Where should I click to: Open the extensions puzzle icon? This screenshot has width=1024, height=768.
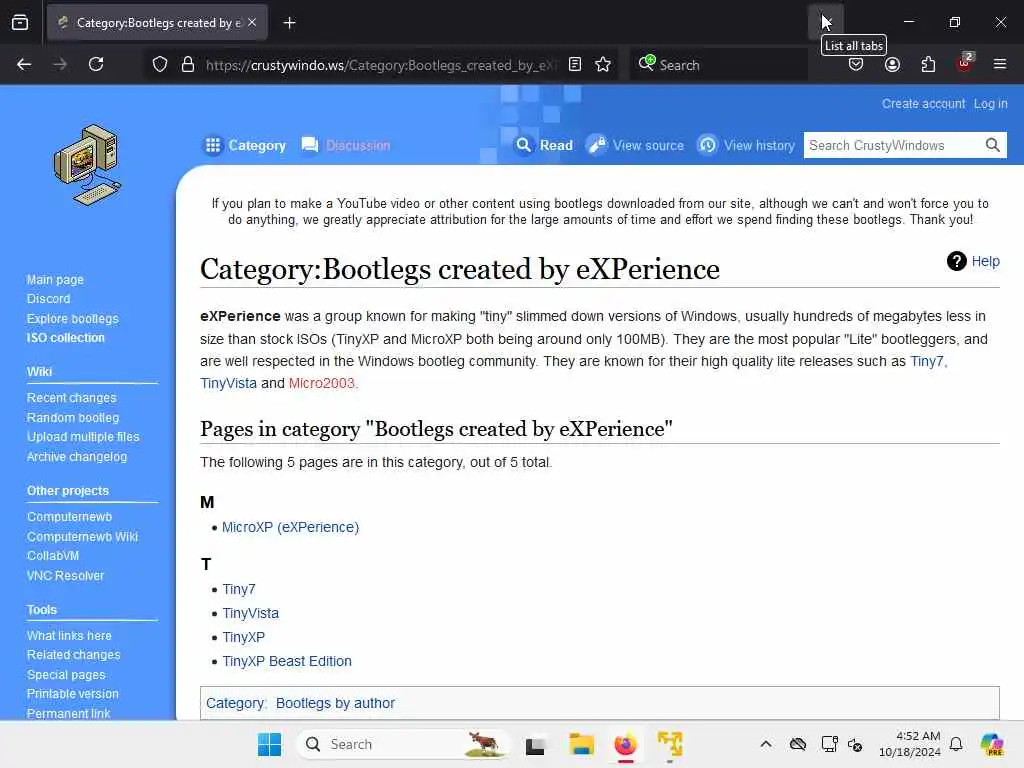(928, 65)
